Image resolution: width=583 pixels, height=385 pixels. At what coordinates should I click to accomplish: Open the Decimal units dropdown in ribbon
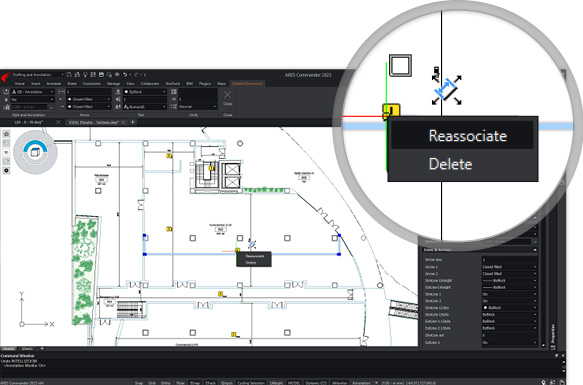click(x=197, y=107)
